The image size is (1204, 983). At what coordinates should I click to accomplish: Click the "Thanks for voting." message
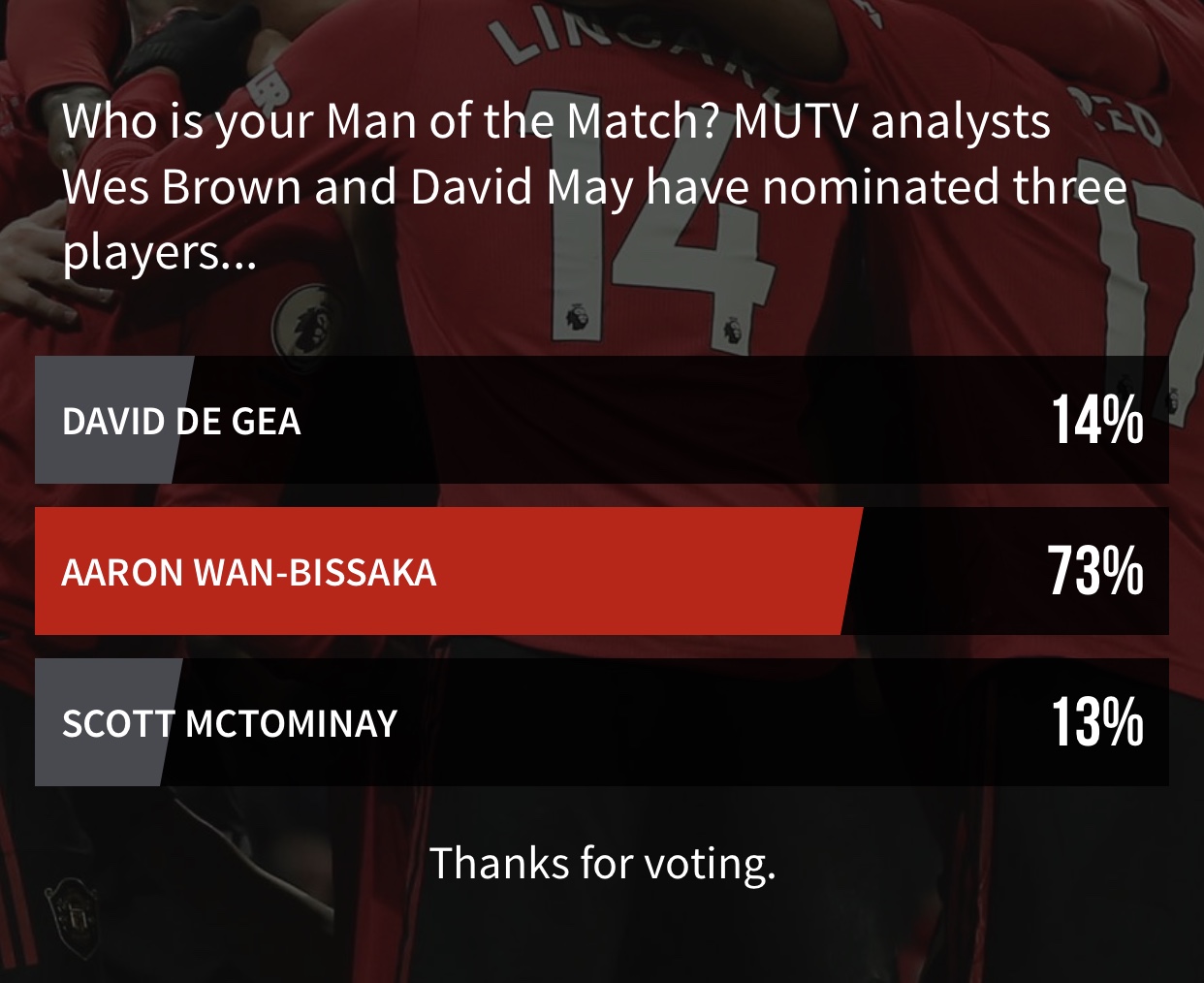[x=602, y=863]
